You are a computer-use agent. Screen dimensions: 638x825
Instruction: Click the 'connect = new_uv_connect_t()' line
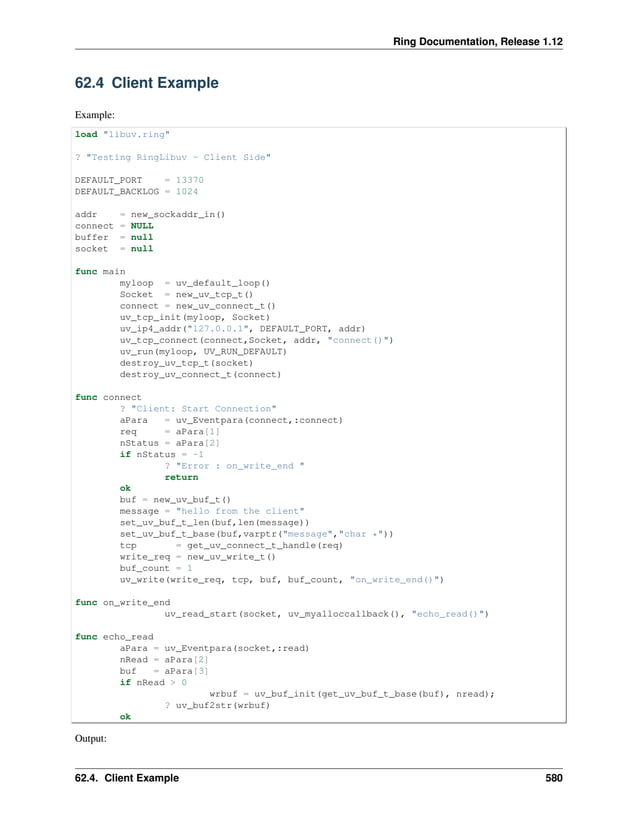[x=197, y=306]
